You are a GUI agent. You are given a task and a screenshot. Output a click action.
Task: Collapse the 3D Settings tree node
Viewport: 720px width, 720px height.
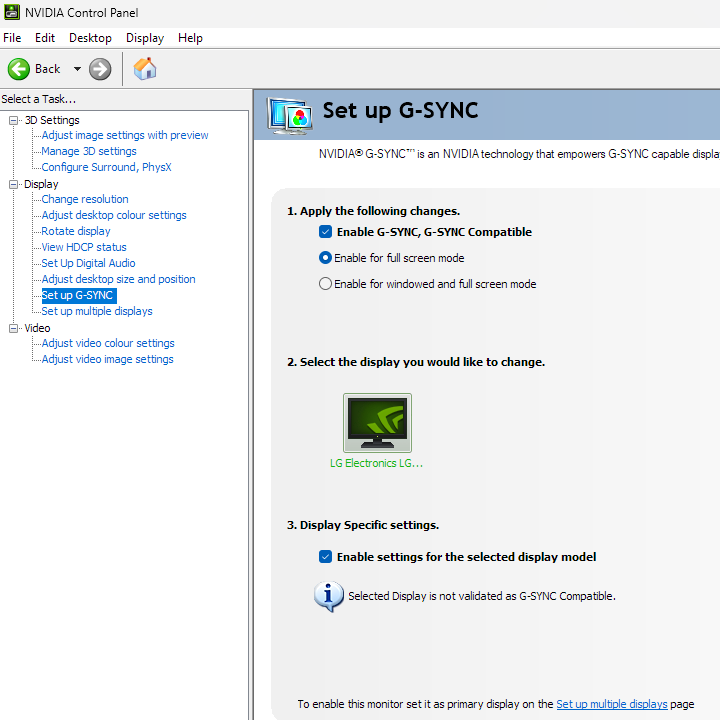point(13,120)
